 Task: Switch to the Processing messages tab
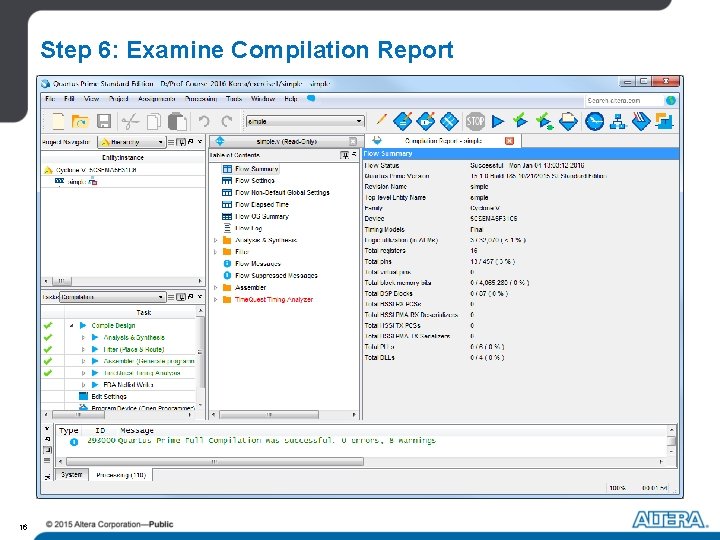[121, 475]
